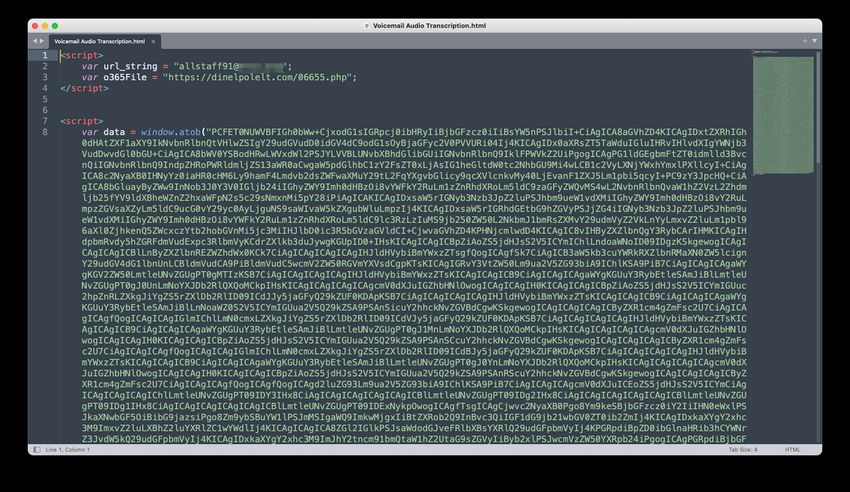Open the HTML syntax selector
850x492 pixels.
[792, 449]
